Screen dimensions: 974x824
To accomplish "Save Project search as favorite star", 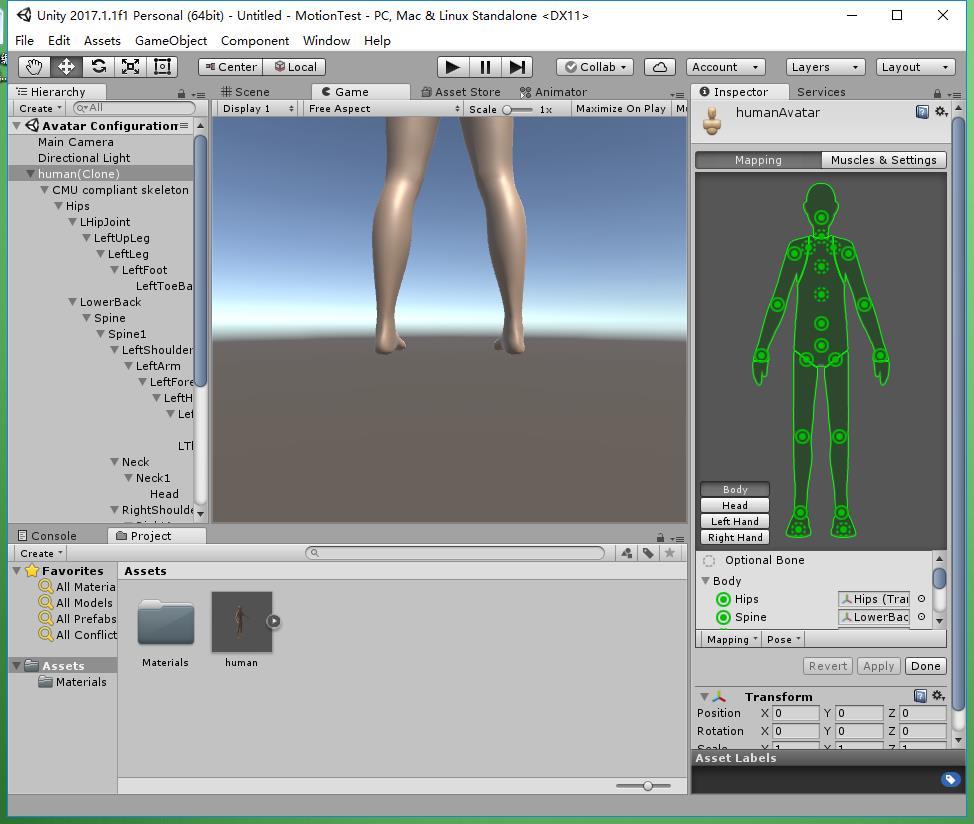I will coord(670,553).
